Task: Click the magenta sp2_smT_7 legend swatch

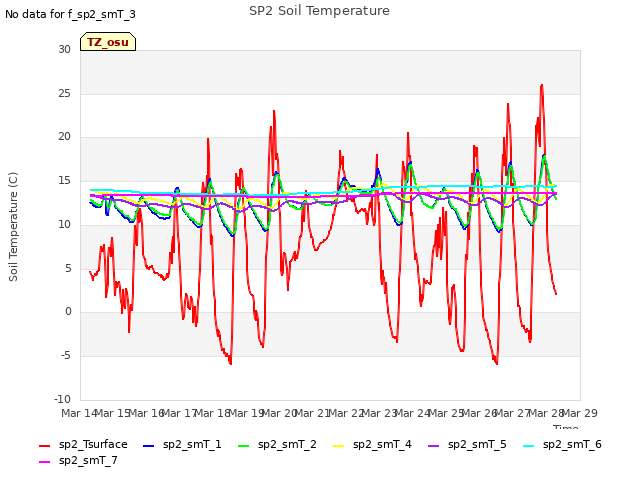Action: coord(44,462)
